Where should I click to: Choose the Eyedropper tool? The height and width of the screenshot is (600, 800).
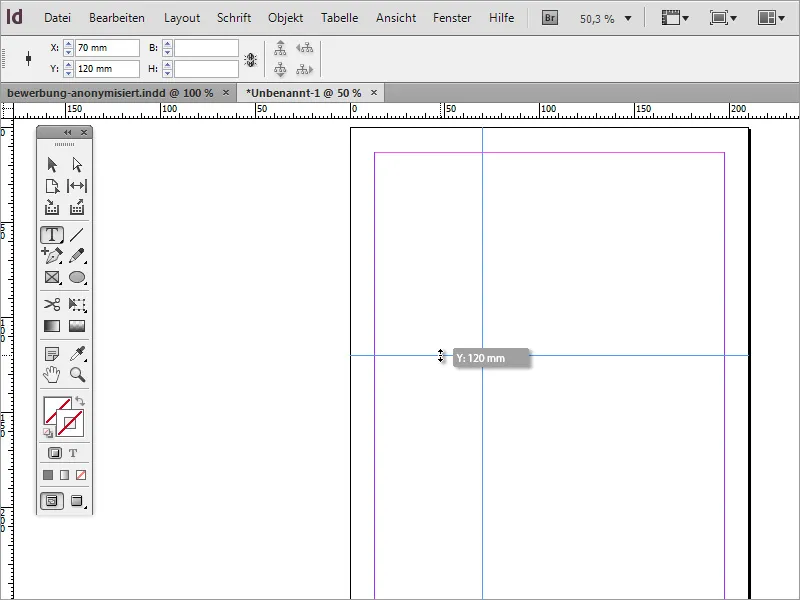click(x=77, y=354)
